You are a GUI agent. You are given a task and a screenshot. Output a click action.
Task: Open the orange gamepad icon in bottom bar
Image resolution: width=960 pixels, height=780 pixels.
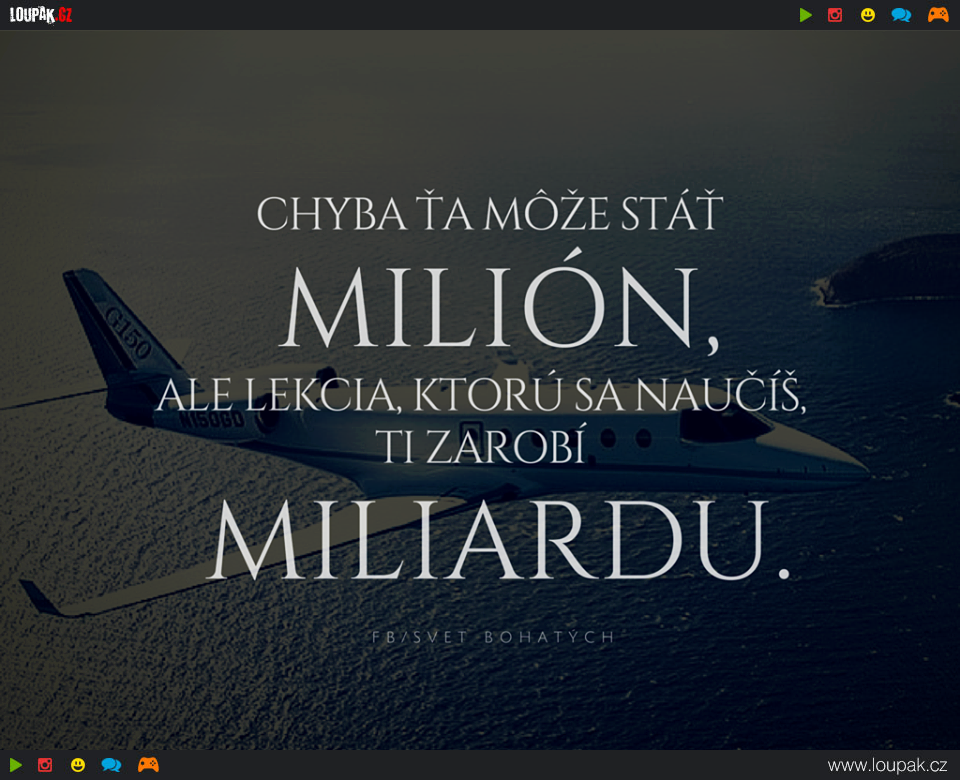(x=148, y=765)
